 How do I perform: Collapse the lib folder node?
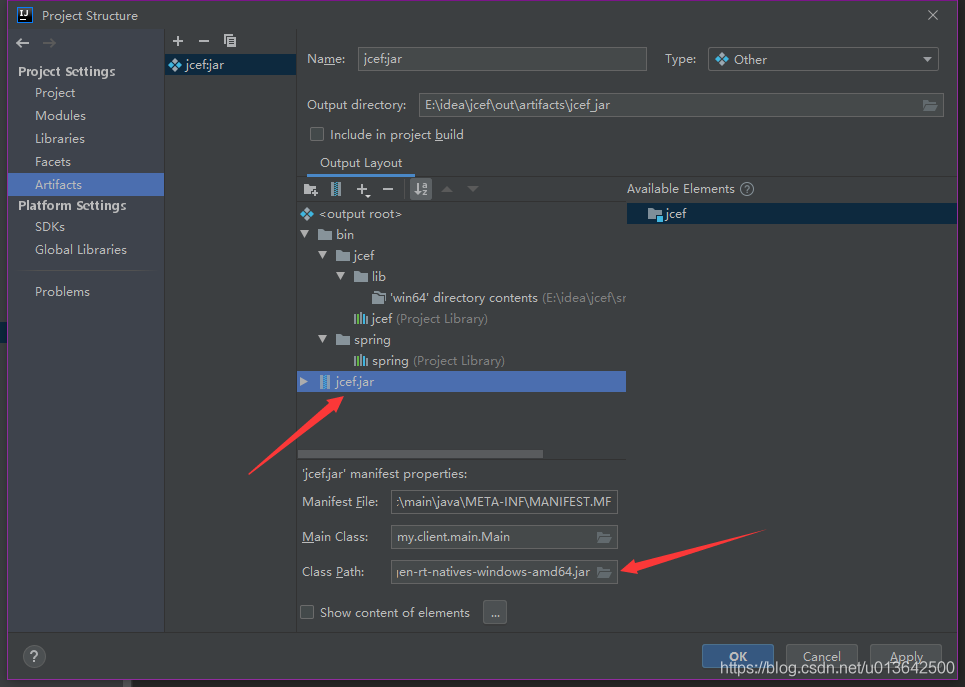340,276
